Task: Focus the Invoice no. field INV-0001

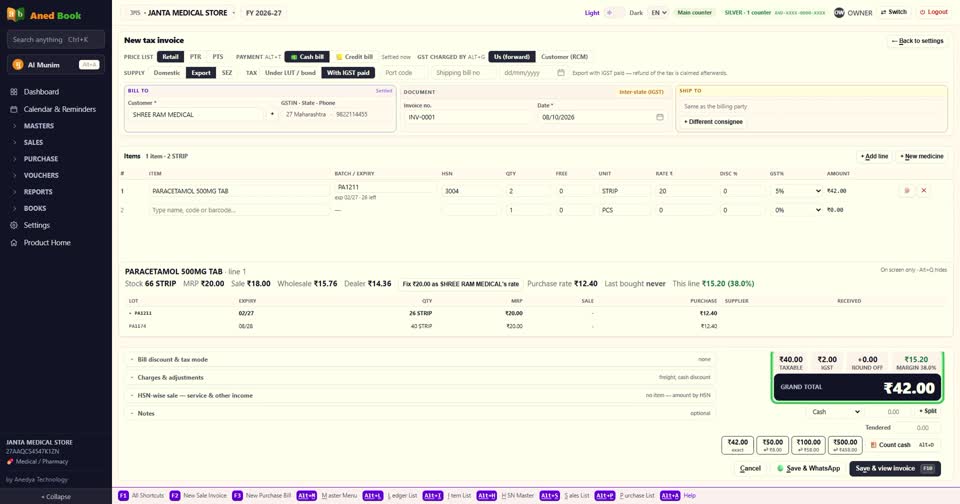Action: click(467, 117)
